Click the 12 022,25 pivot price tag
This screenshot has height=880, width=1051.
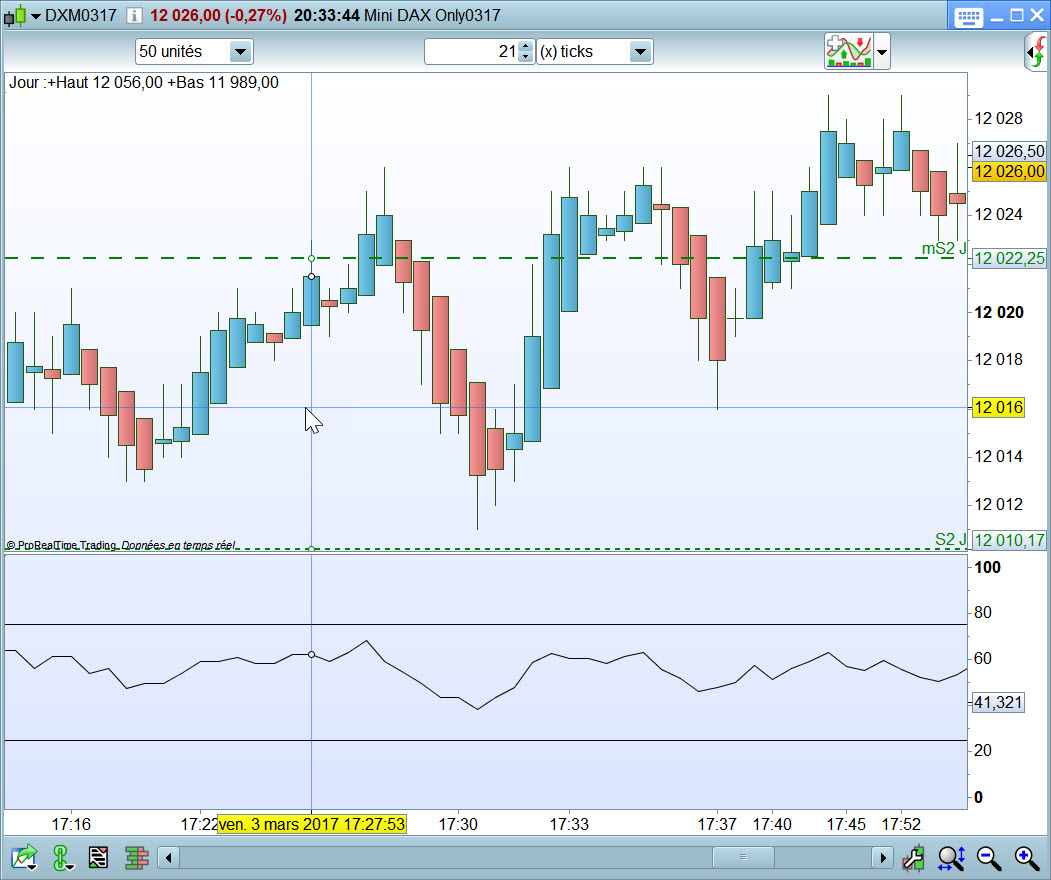click(1009, 259)
